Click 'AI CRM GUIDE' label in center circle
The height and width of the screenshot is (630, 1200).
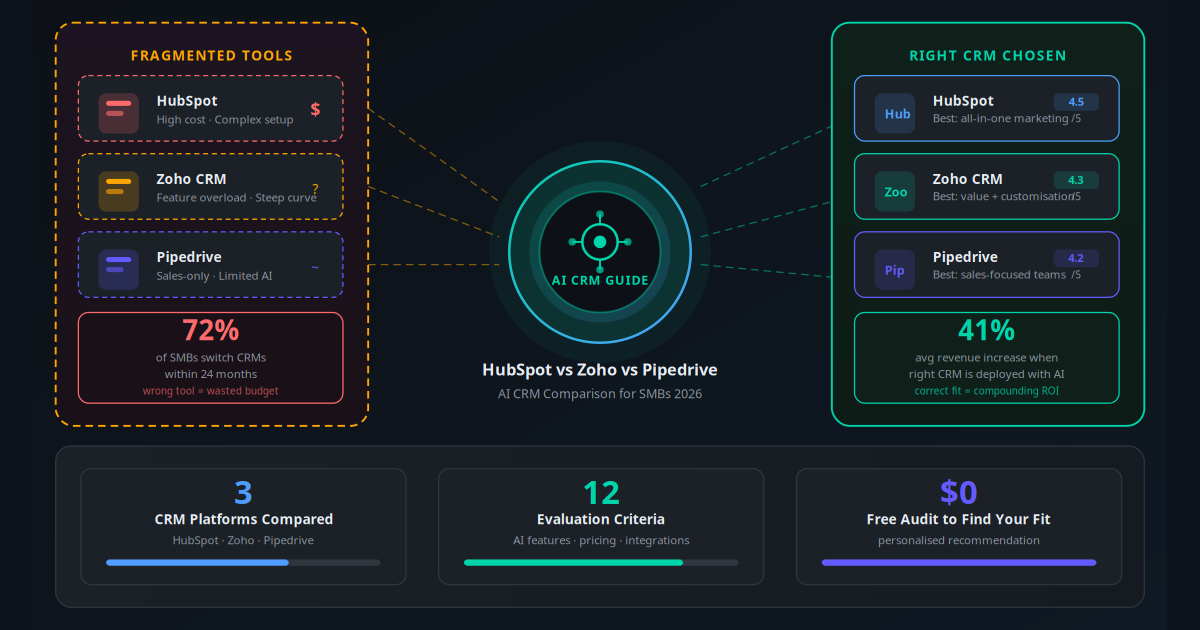tap(600, 281)
